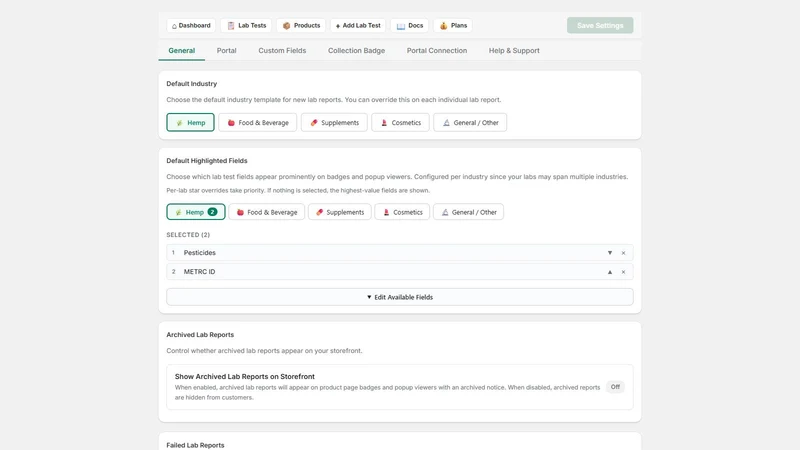The height and width of the screenshot is (450, 800).
Task: Select General / Other in Highlighted Fields
Action: tap(468, 212)
